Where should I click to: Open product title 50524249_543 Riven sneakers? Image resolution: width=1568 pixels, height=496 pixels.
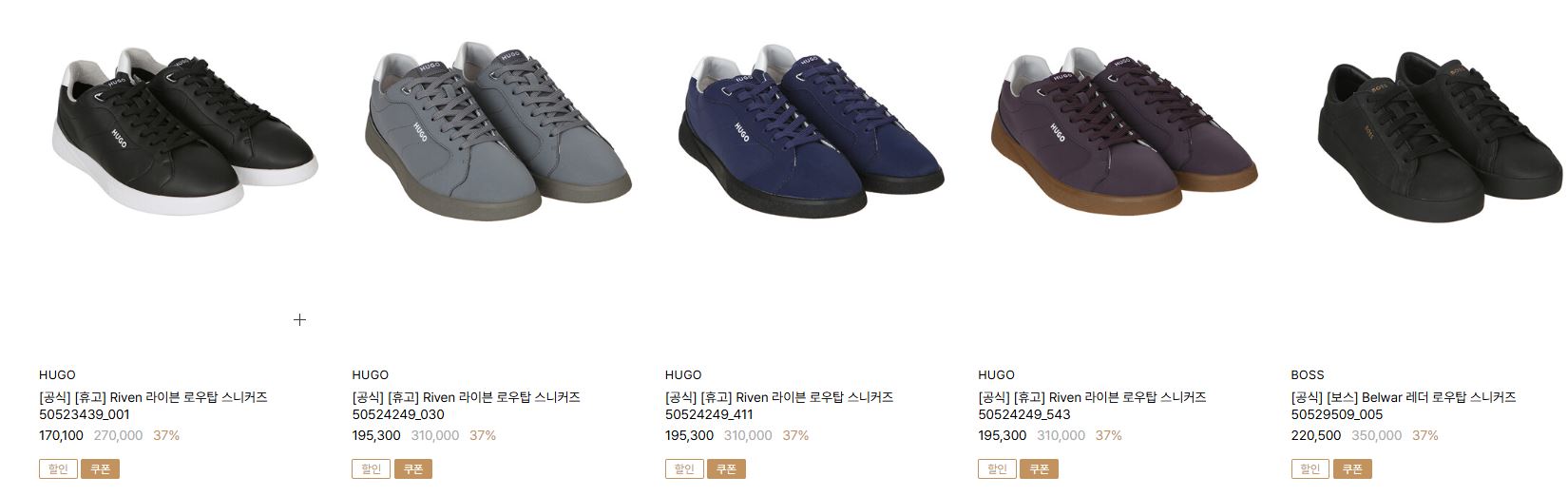[x=1092, y=406]
